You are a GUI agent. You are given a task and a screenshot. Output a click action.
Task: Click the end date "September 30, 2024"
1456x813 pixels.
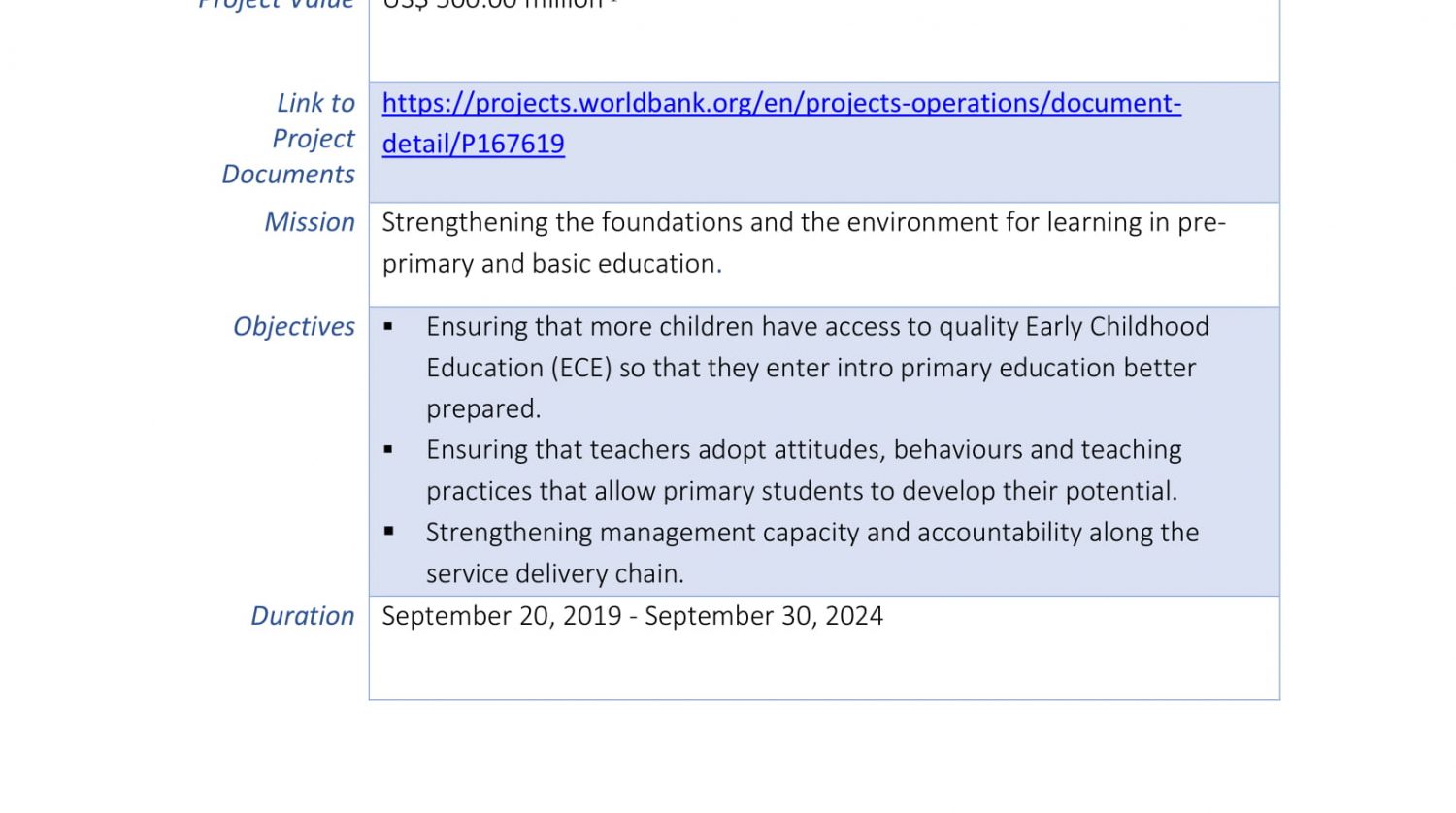764,616
